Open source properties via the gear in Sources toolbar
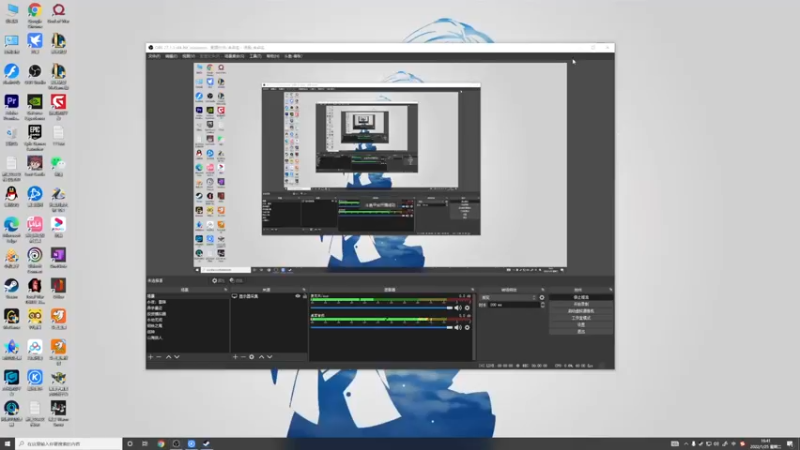 [252, 357]
